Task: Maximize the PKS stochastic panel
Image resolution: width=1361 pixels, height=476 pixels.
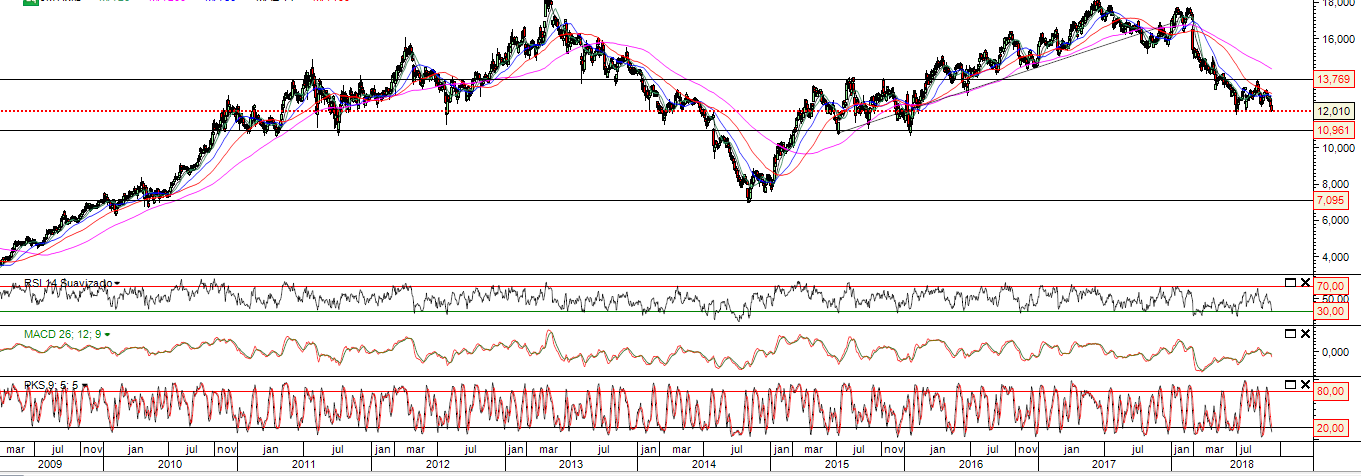Action: (1289, 384)
